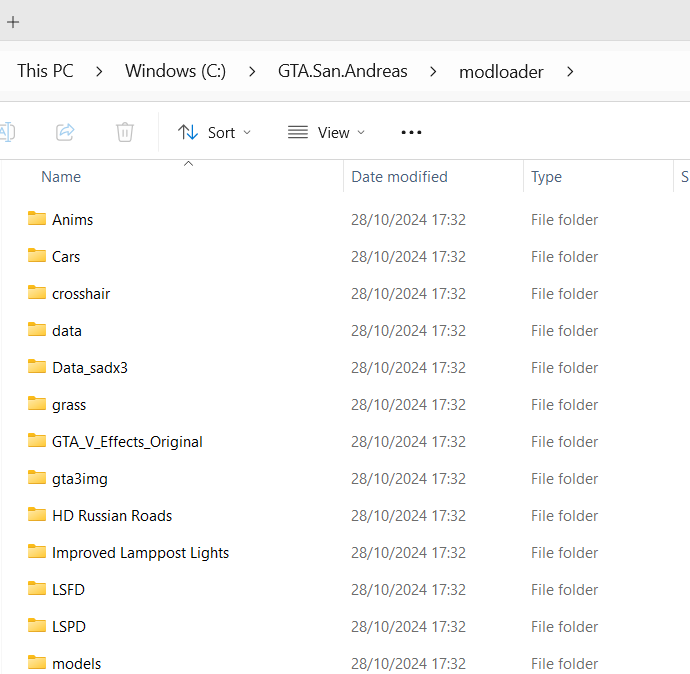
Task: Click the crosshair folder name
Action: pos(81,293)
